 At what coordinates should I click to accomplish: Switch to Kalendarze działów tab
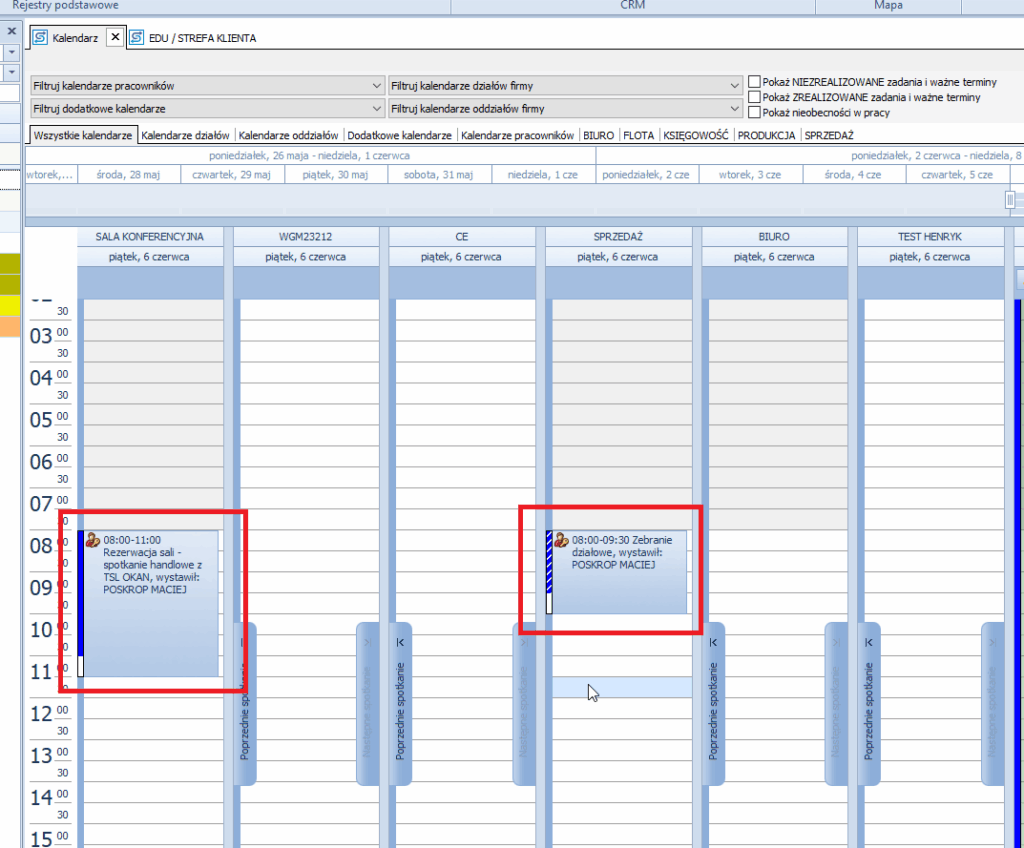185,135
